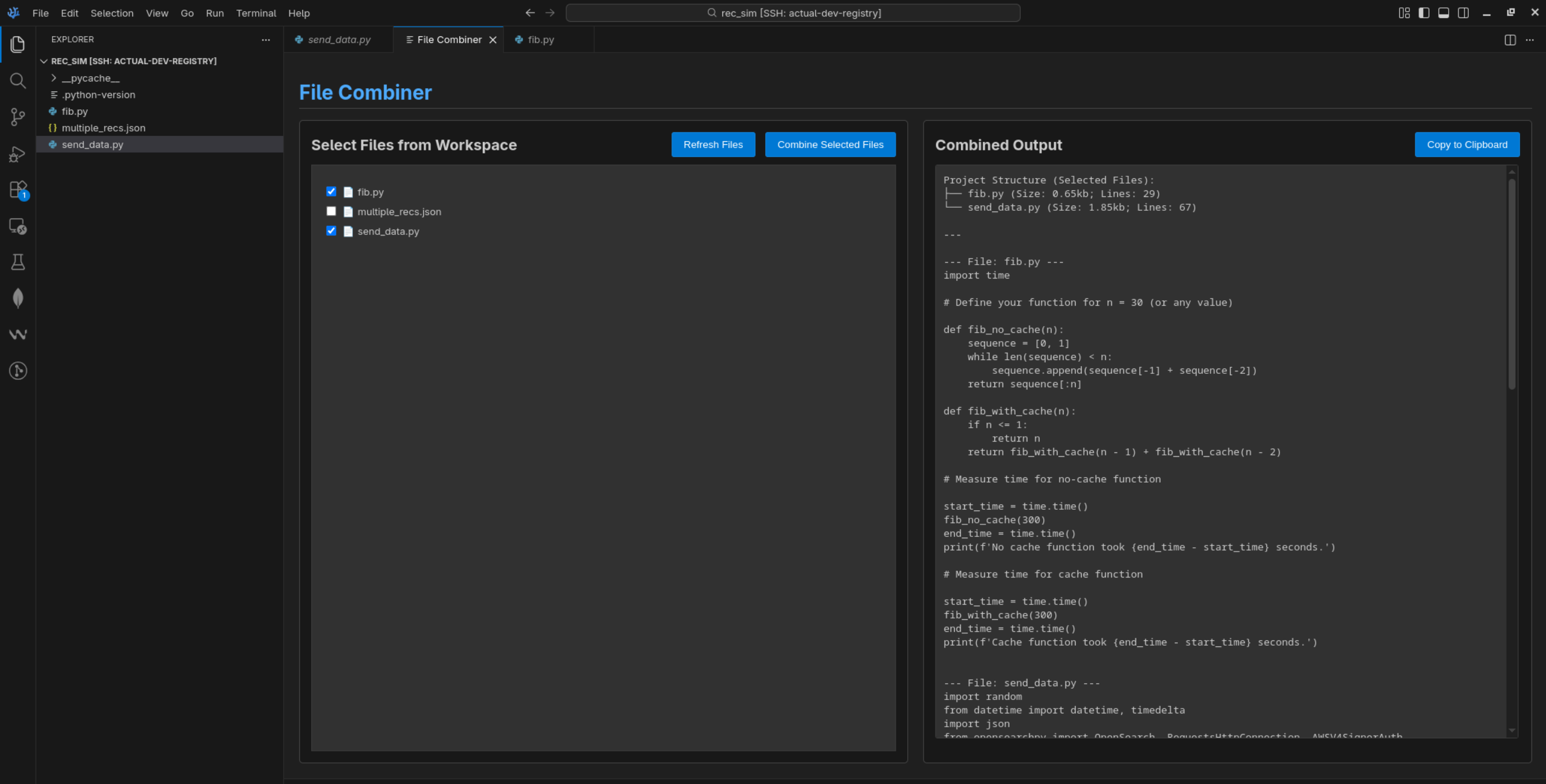Open the Testing flask view
Viewport: 1546px width, 784px height.
click(18, 262)
